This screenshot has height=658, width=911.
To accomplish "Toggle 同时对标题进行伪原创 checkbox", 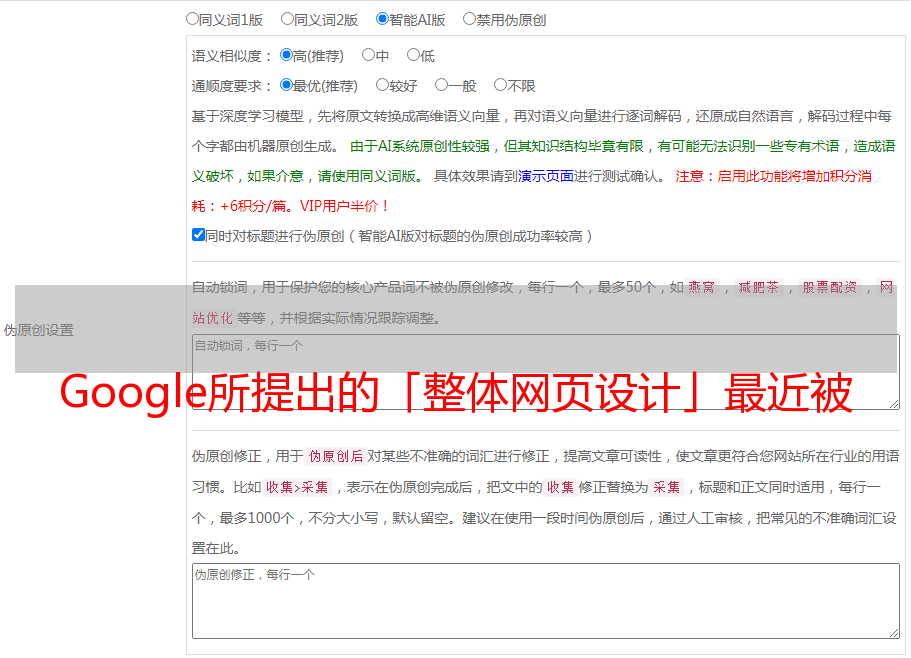I will [198, 235].
